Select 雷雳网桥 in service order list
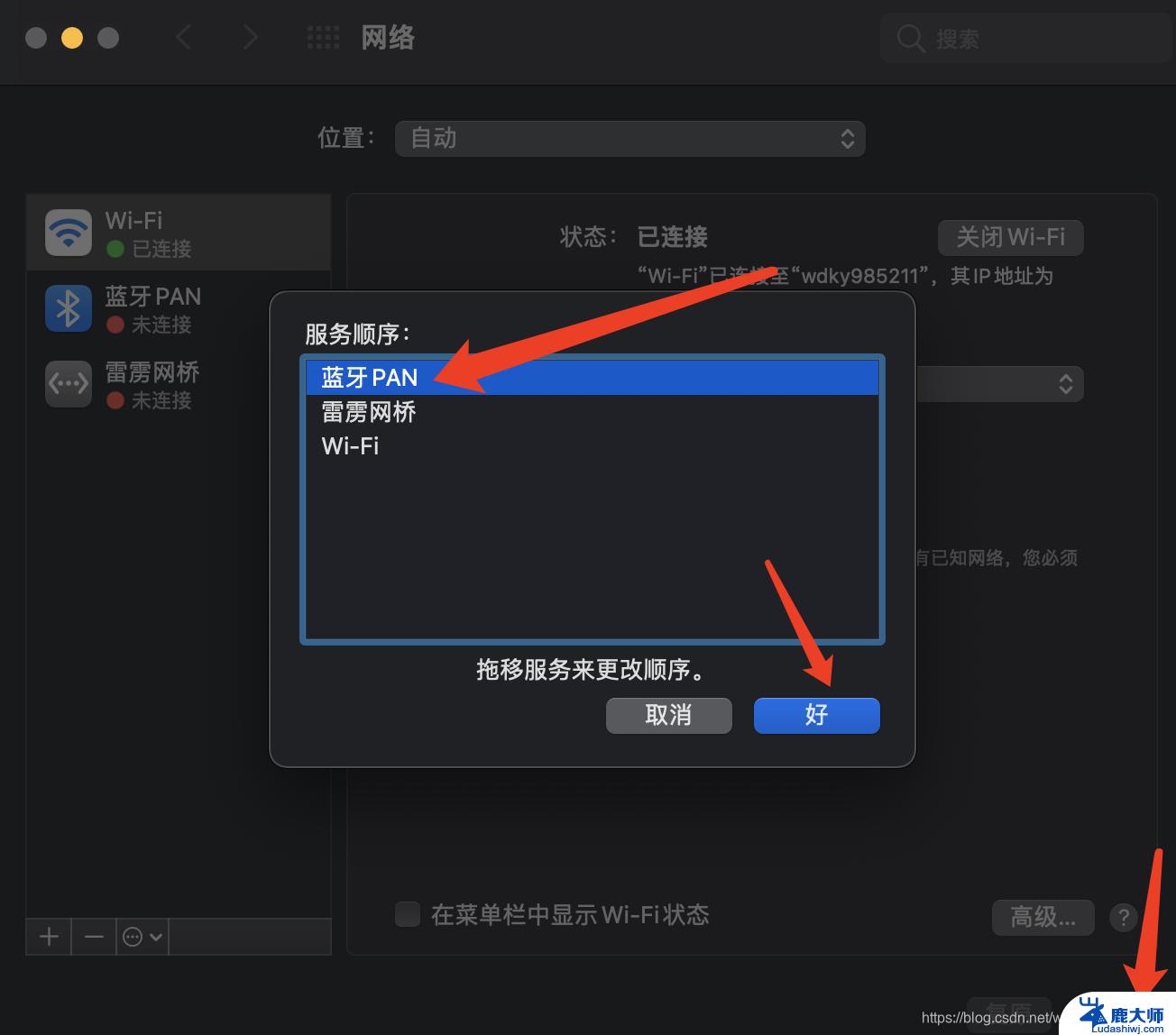Image resolution: width=1176 pixels, height=1035 pixels. pyautogui.click(x=593, y=412)
